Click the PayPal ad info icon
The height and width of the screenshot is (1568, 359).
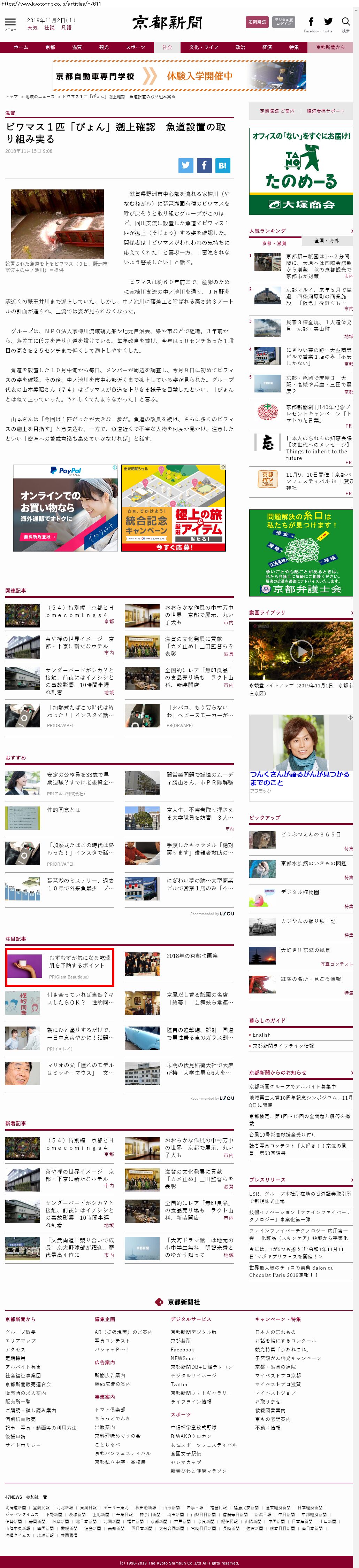pos(115,468)
